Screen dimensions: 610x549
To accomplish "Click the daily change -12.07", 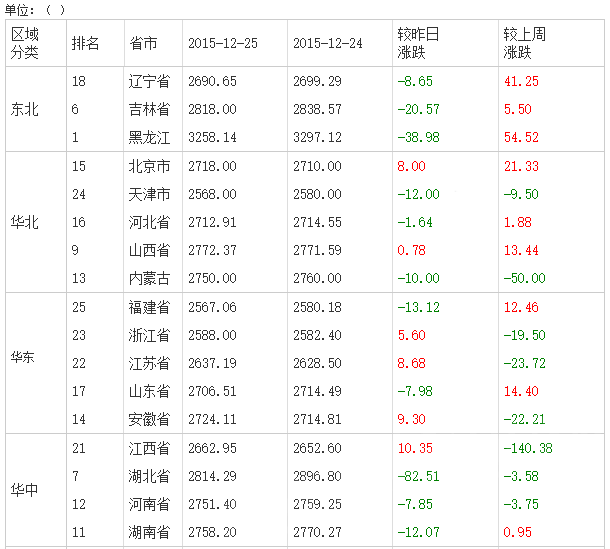I will (x=419, y=532).
